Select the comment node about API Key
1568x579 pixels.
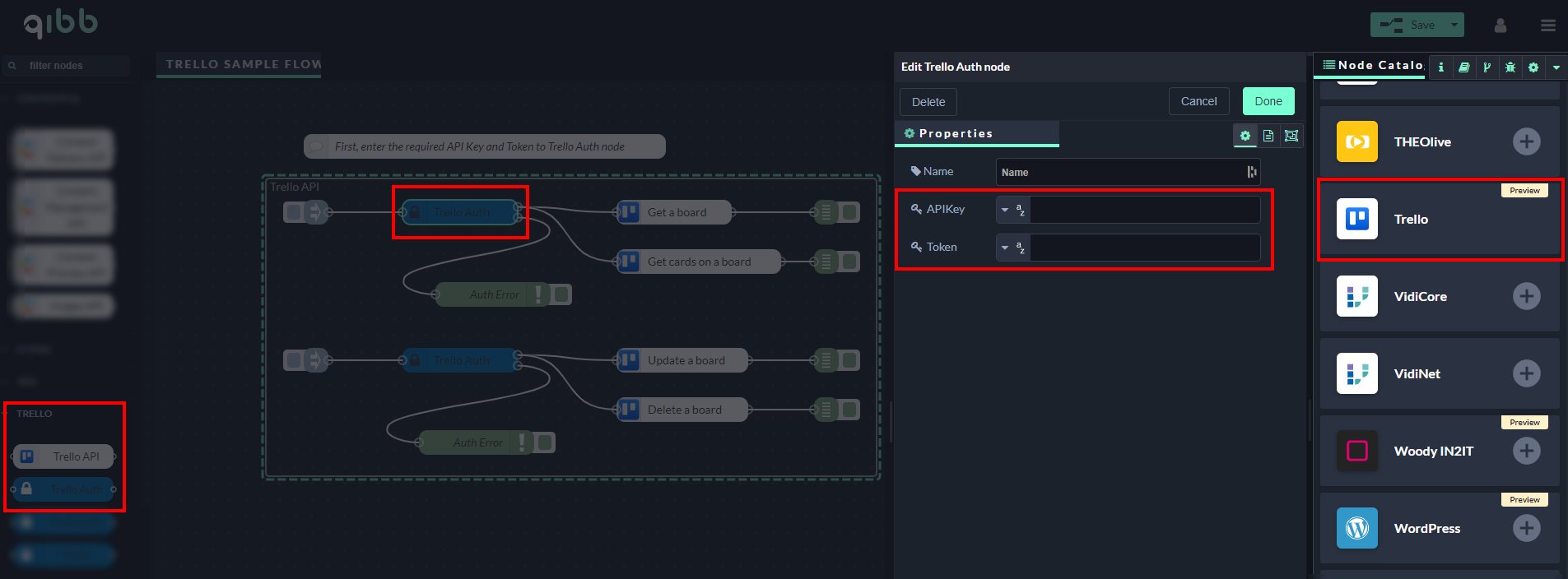(x=485, y=146)
